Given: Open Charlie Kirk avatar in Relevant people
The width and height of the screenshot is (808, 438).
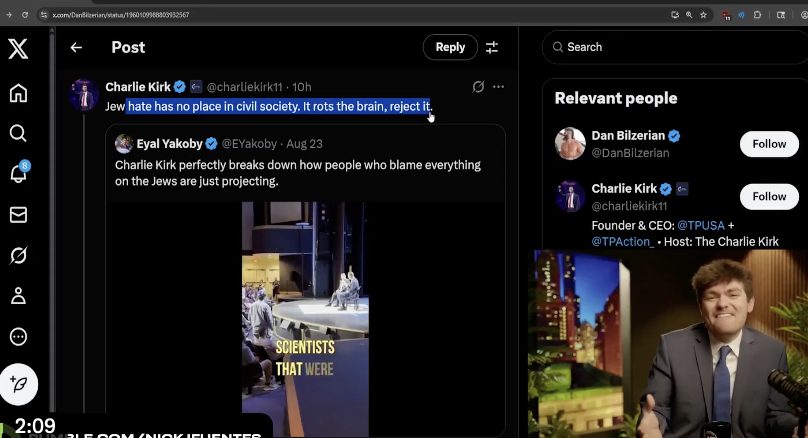Looking at the screenshot, I should [570, 196].
